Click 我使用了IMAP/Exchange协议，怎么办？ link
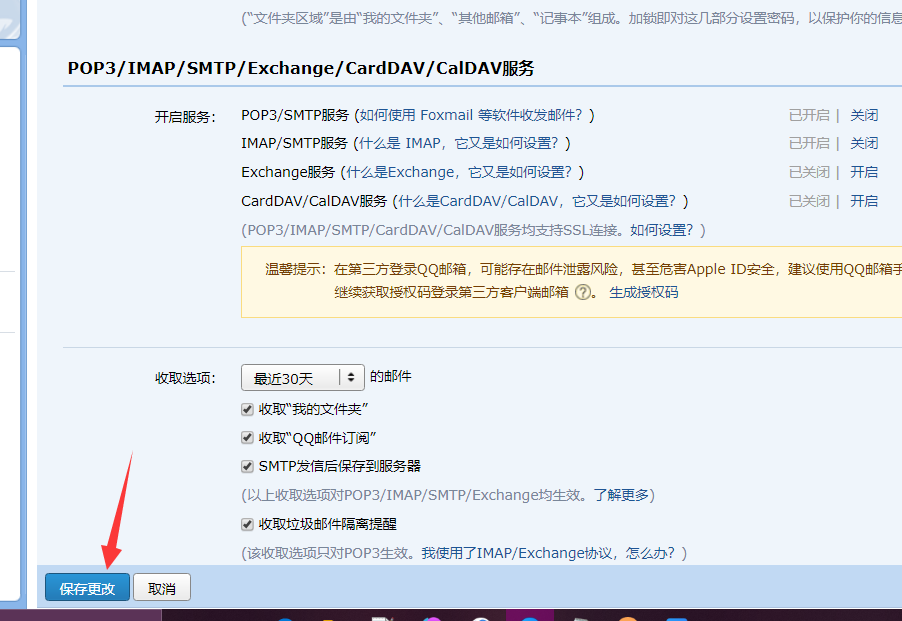 tap(549, 553)
